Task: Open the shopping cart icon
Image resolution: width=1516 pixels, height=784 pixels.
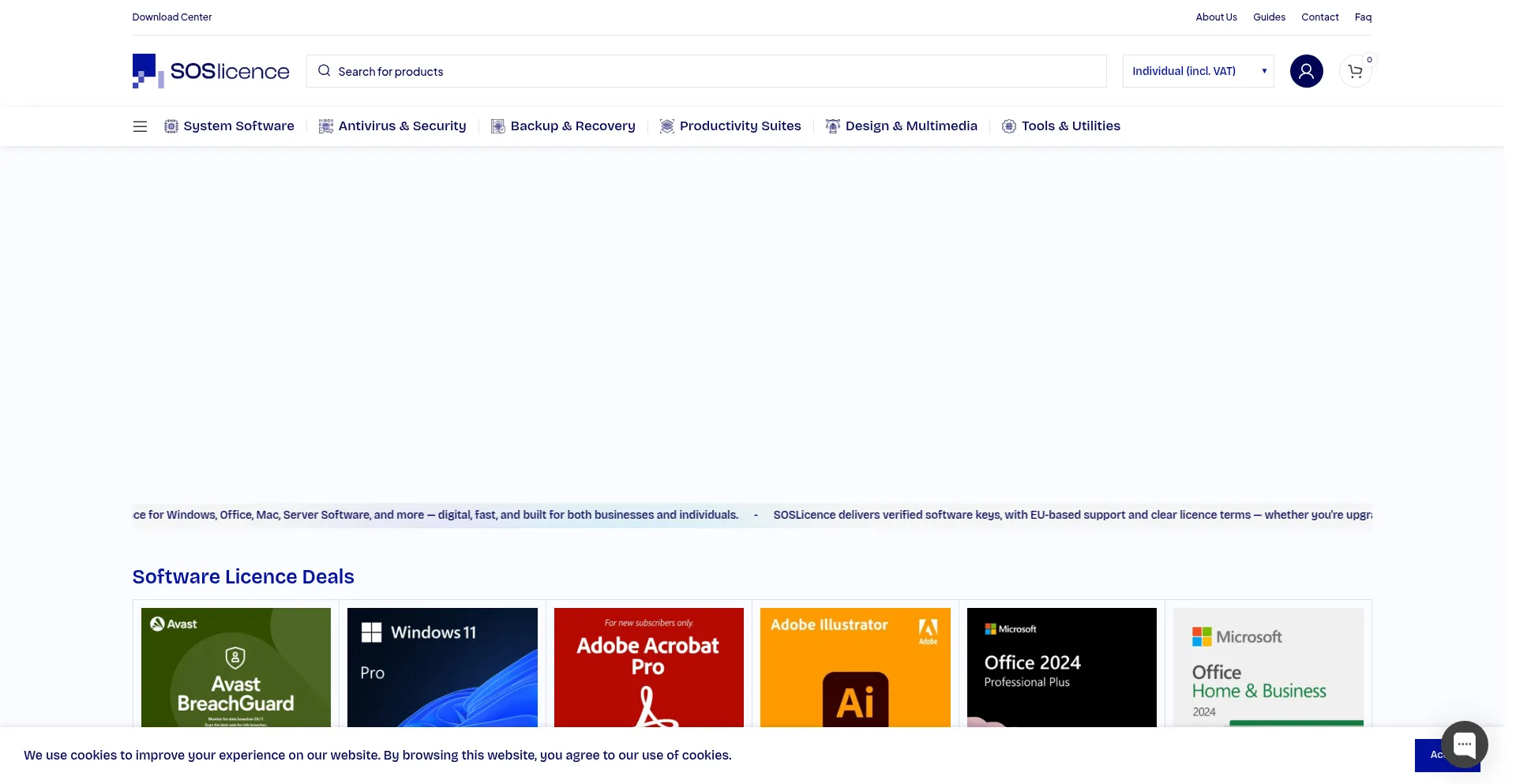Action: click(1356, 72)
